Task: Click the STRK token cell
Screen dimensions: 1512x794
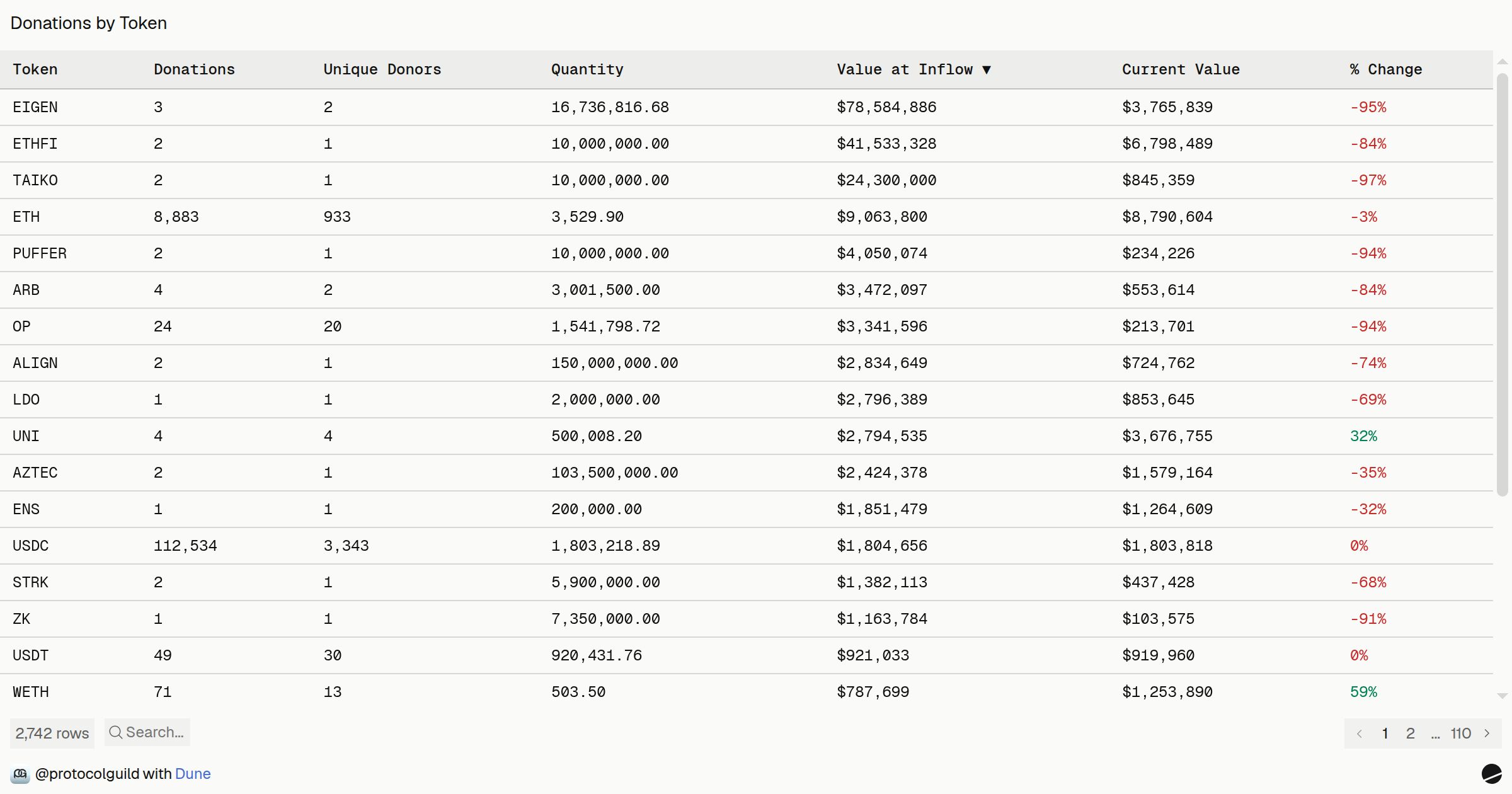Action: point(30,582)
